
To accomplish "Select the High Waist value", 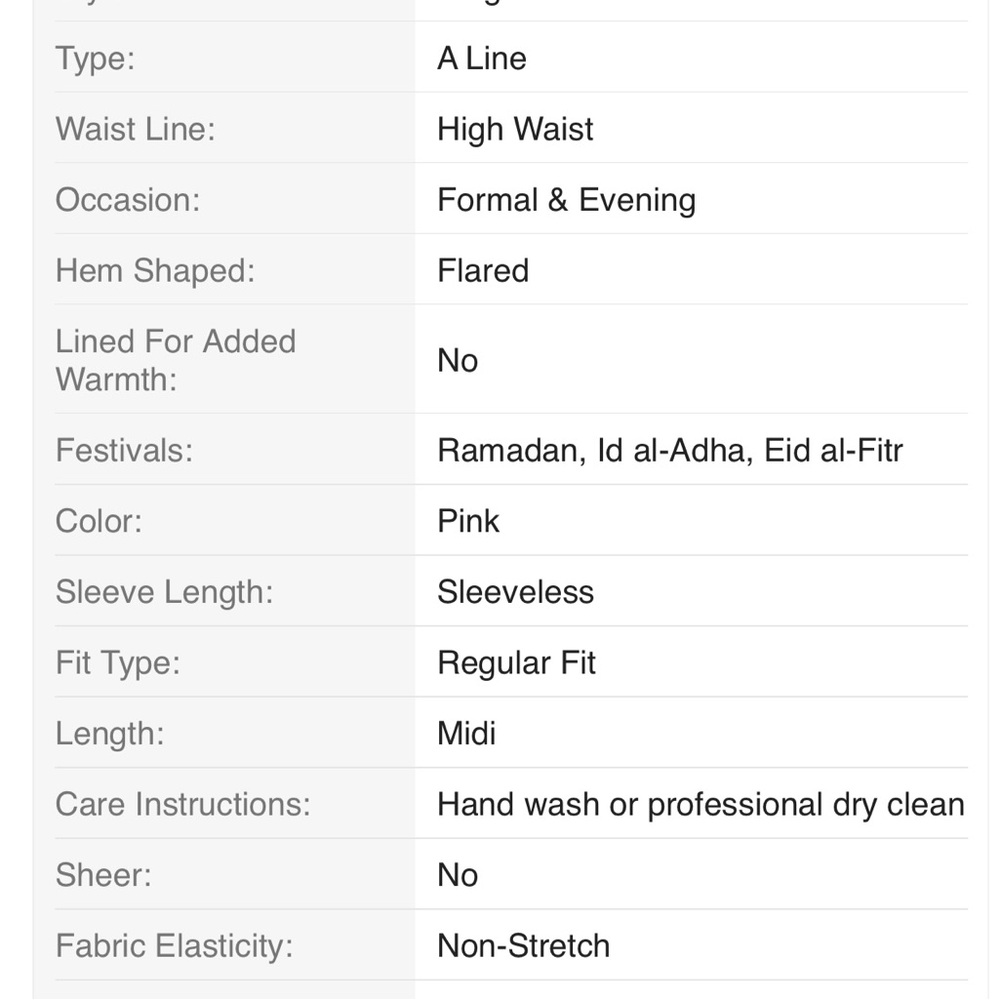I will tap(515, 129).
